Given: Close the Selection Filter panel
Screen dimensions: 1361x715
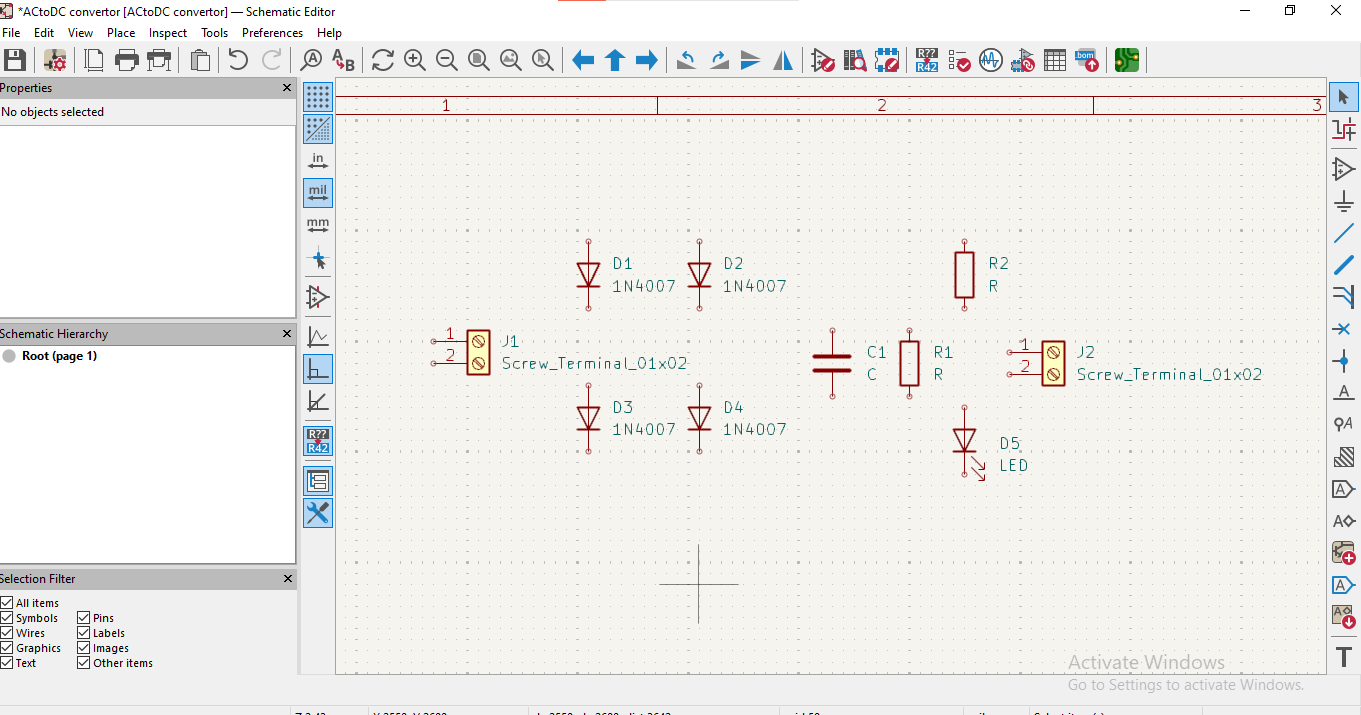Looking at the screenshot, I should [x=287, y=579].
